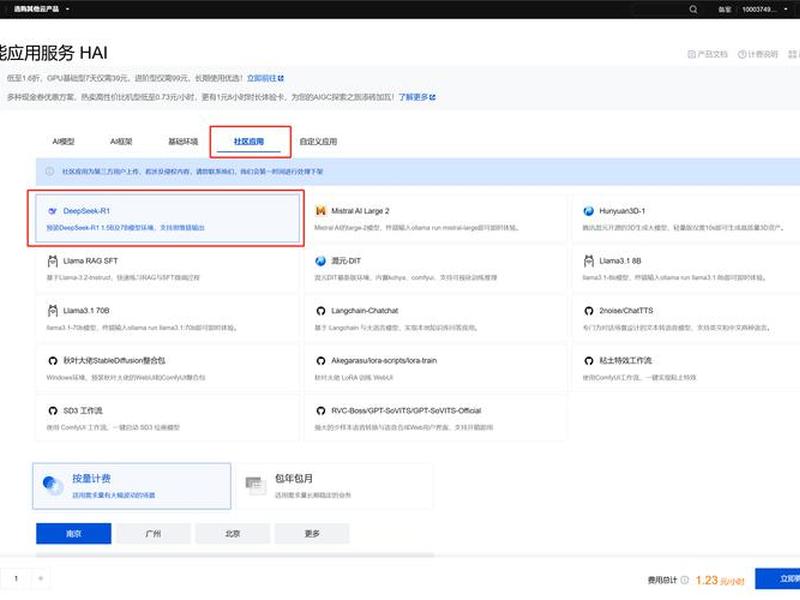Viewport: 800px width, 600px height.
Task: Click the Llama3.1 8B llama icon
Action: 588,261
